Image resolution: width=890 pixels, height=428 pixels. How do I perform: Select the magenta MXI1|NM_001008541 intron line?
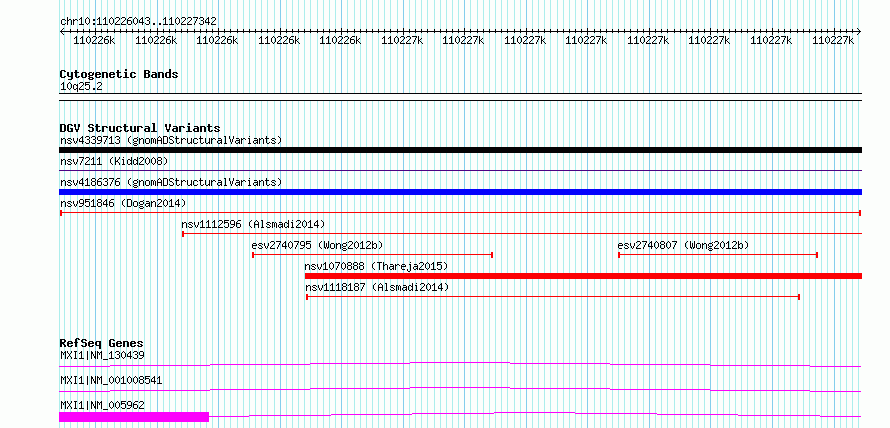460,389
